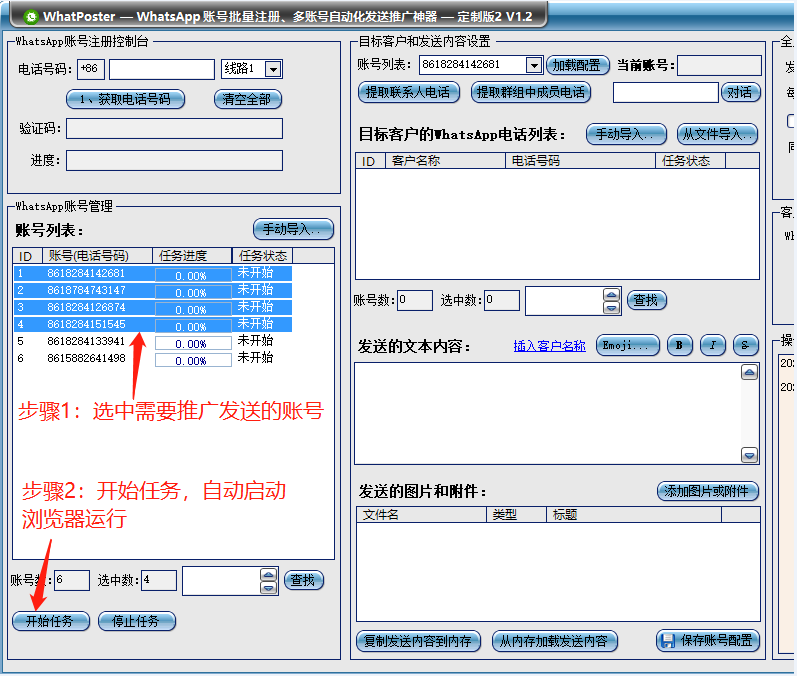Click 账号(电话号码) column header
797x676 pixels.
(97, 256)
